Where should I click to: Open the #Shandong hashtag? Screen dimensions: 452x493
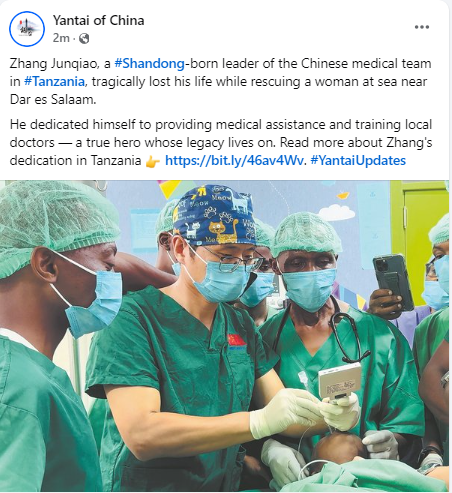click(x=149, y=63)
